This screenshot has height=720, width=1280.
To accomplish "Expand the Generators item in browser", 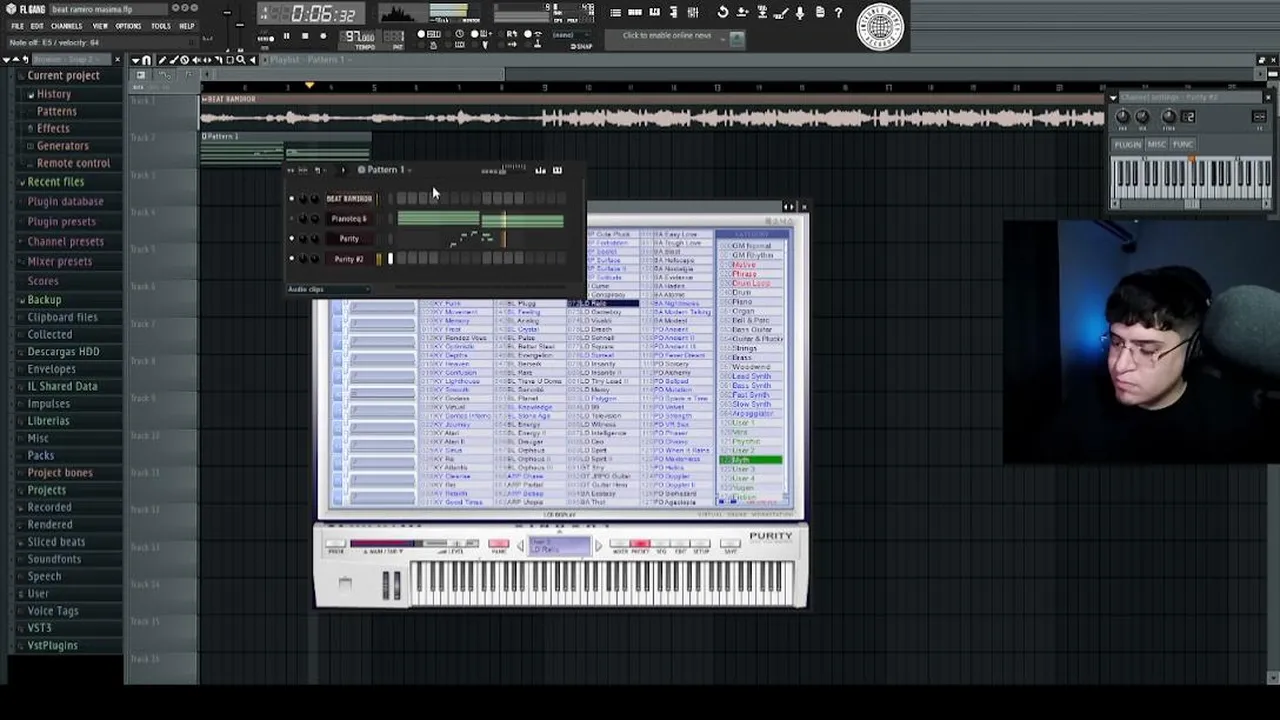I will pyautogui.click(x=62, y=146).
